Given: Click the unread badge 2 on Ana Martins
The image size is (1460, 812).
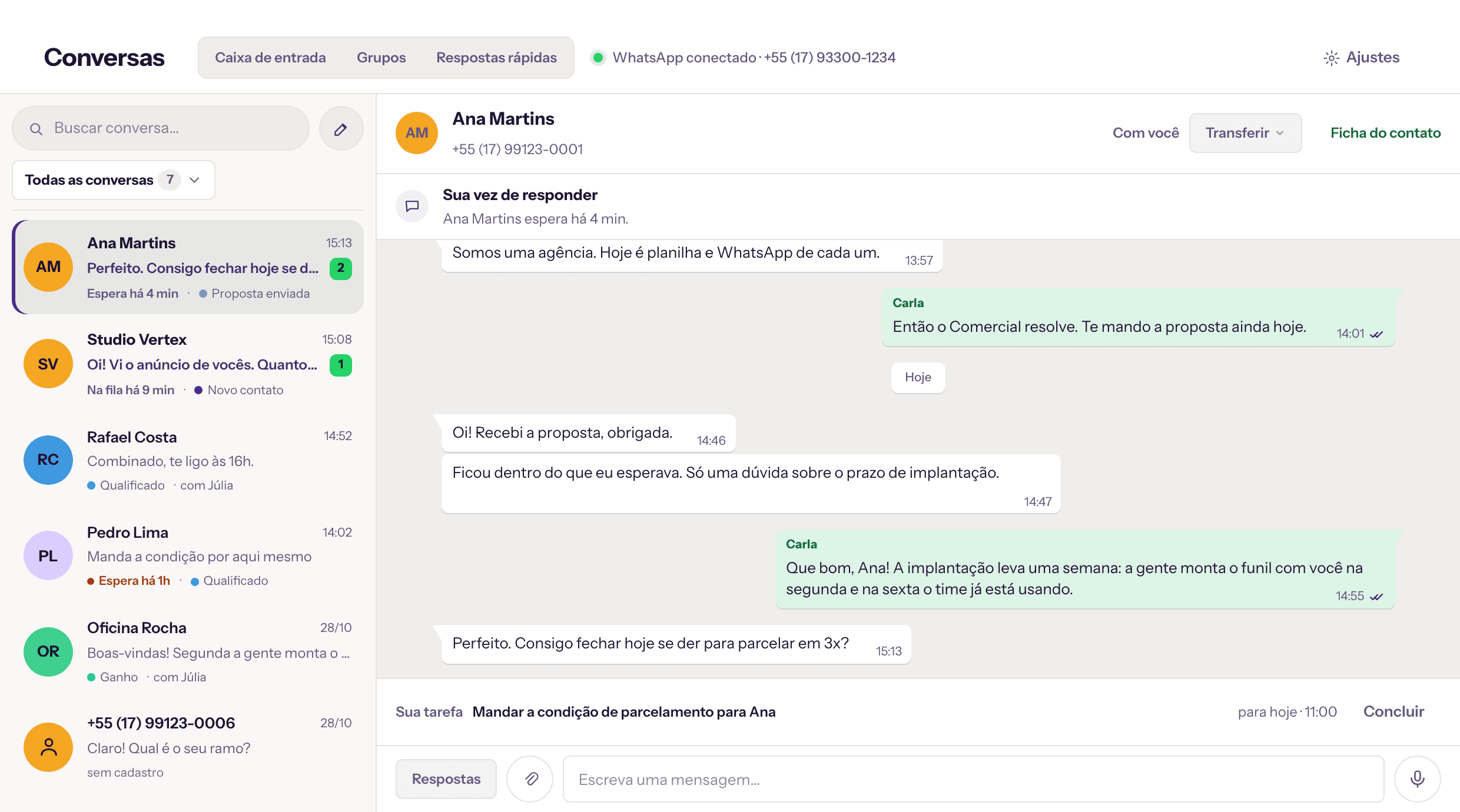Looking at the screenshot, I should click(341, 268).
